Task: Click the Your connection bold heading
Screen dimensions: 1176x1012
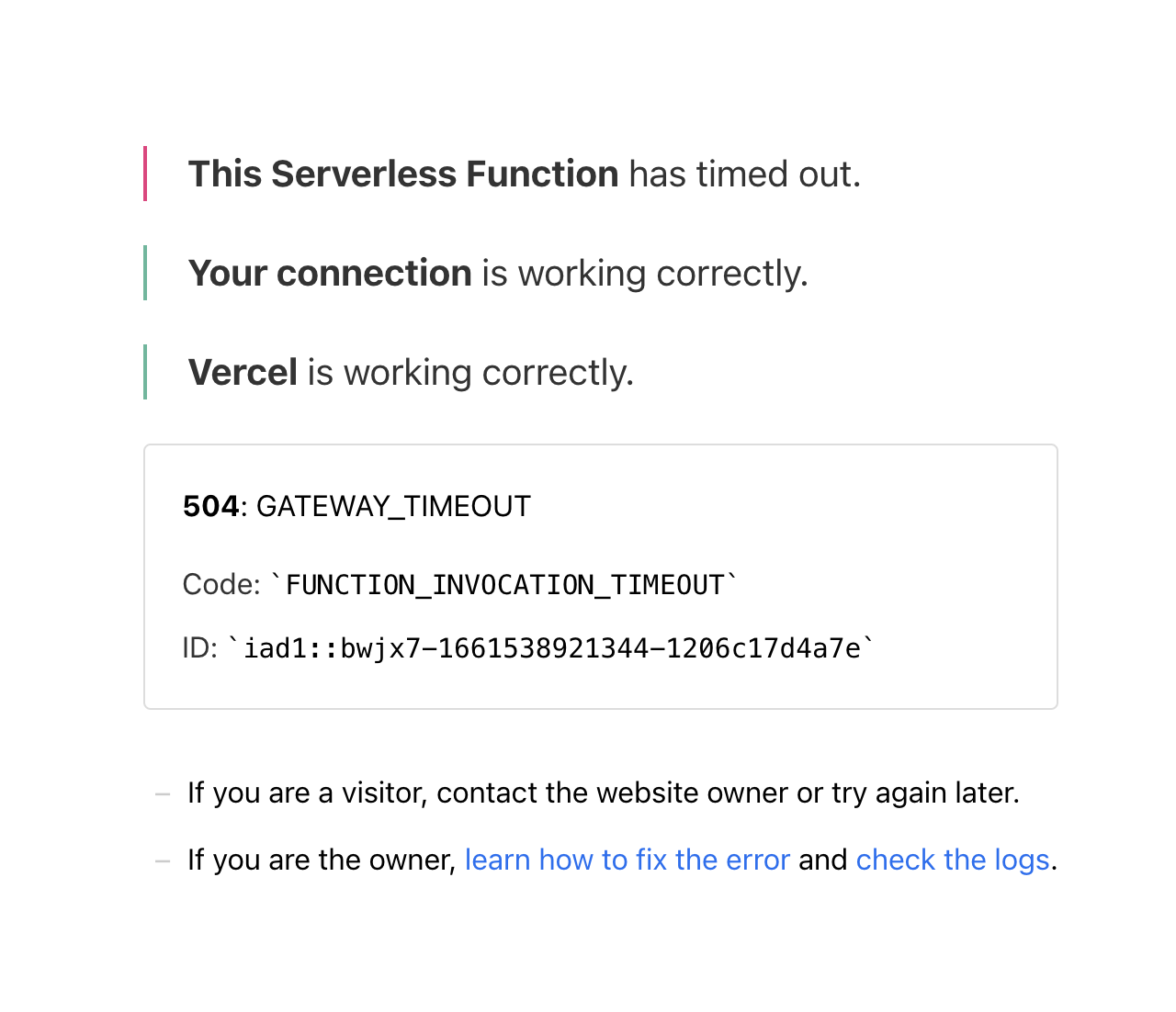Action: 330,273
